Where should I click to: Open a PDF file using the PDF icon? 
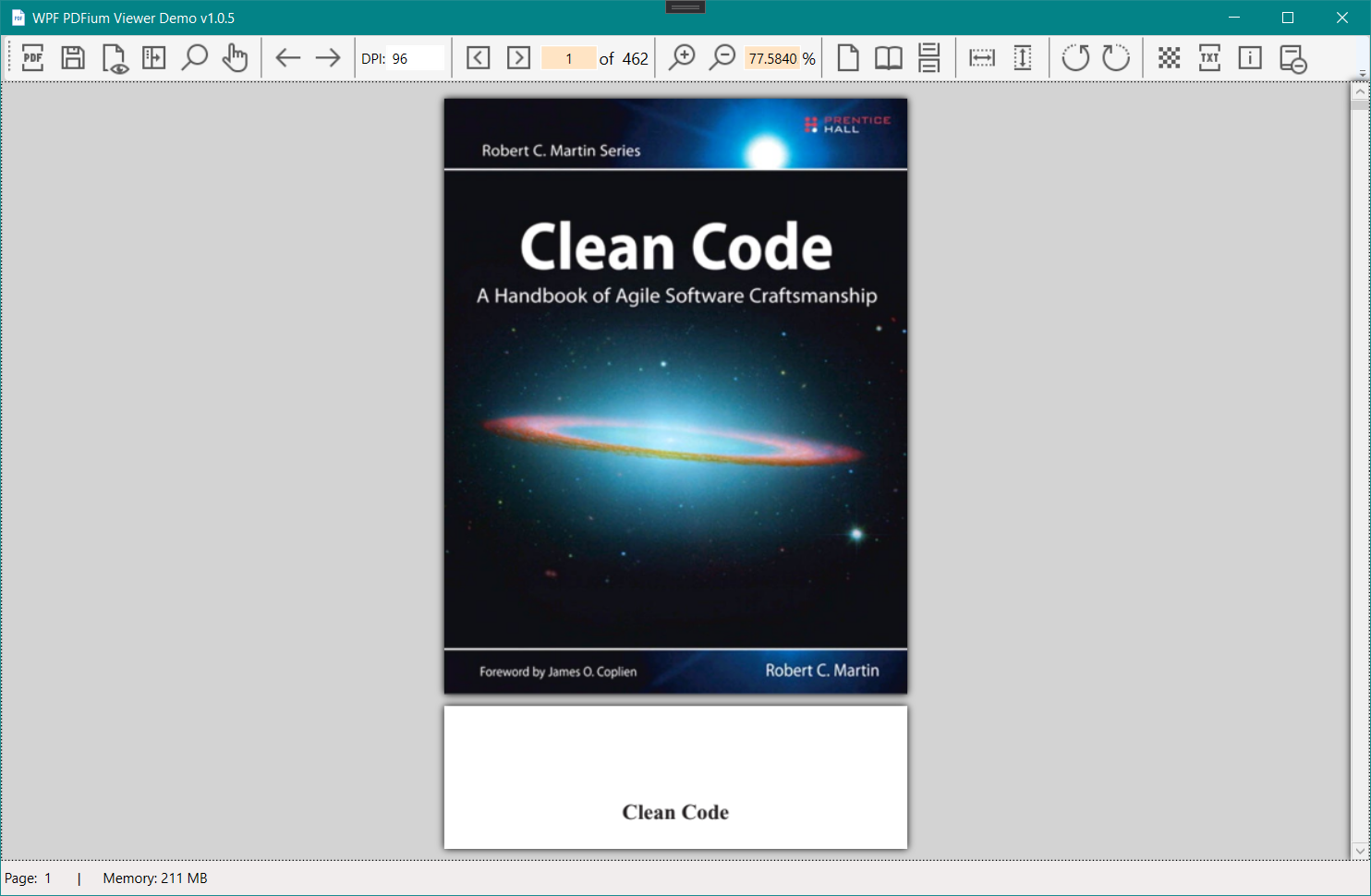32,58
